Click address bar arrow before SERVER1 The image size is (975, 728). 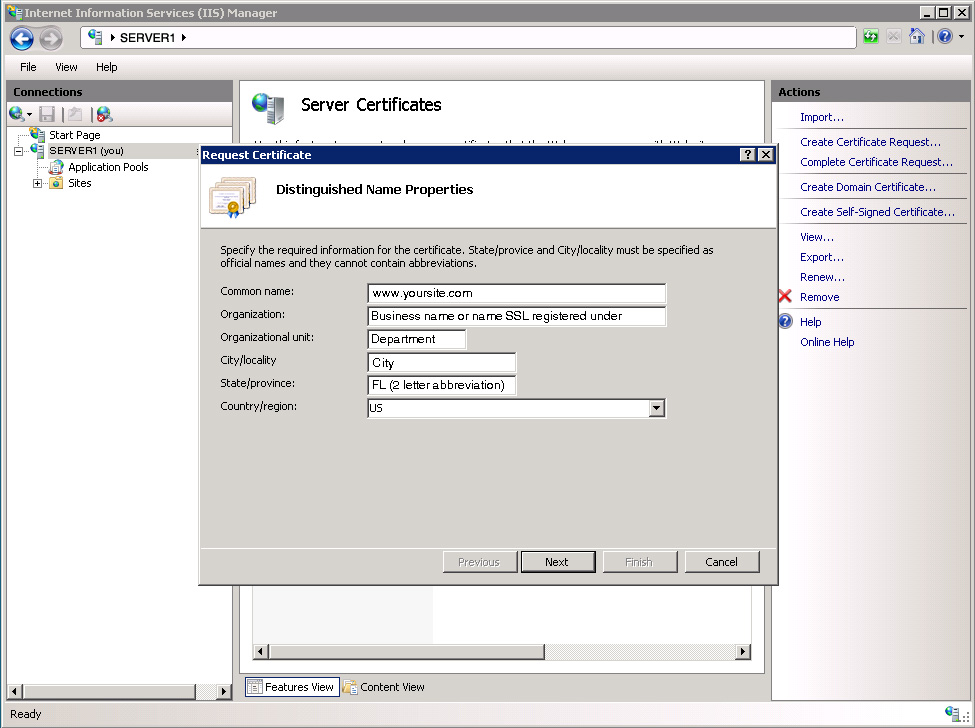pyautogui.click(x=113, y=37)
